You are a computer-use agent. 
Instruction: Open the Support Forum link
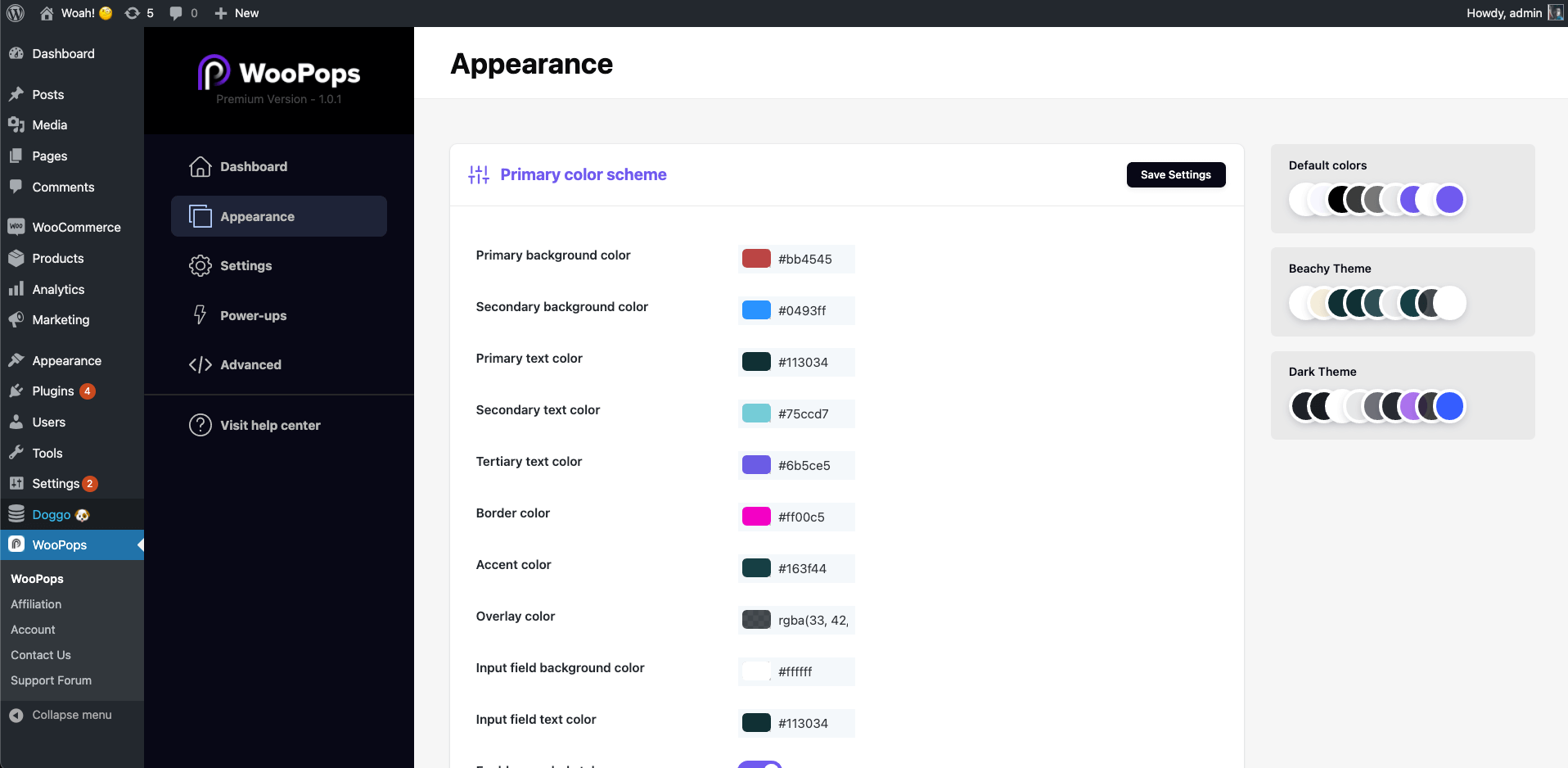coord(51,680)
